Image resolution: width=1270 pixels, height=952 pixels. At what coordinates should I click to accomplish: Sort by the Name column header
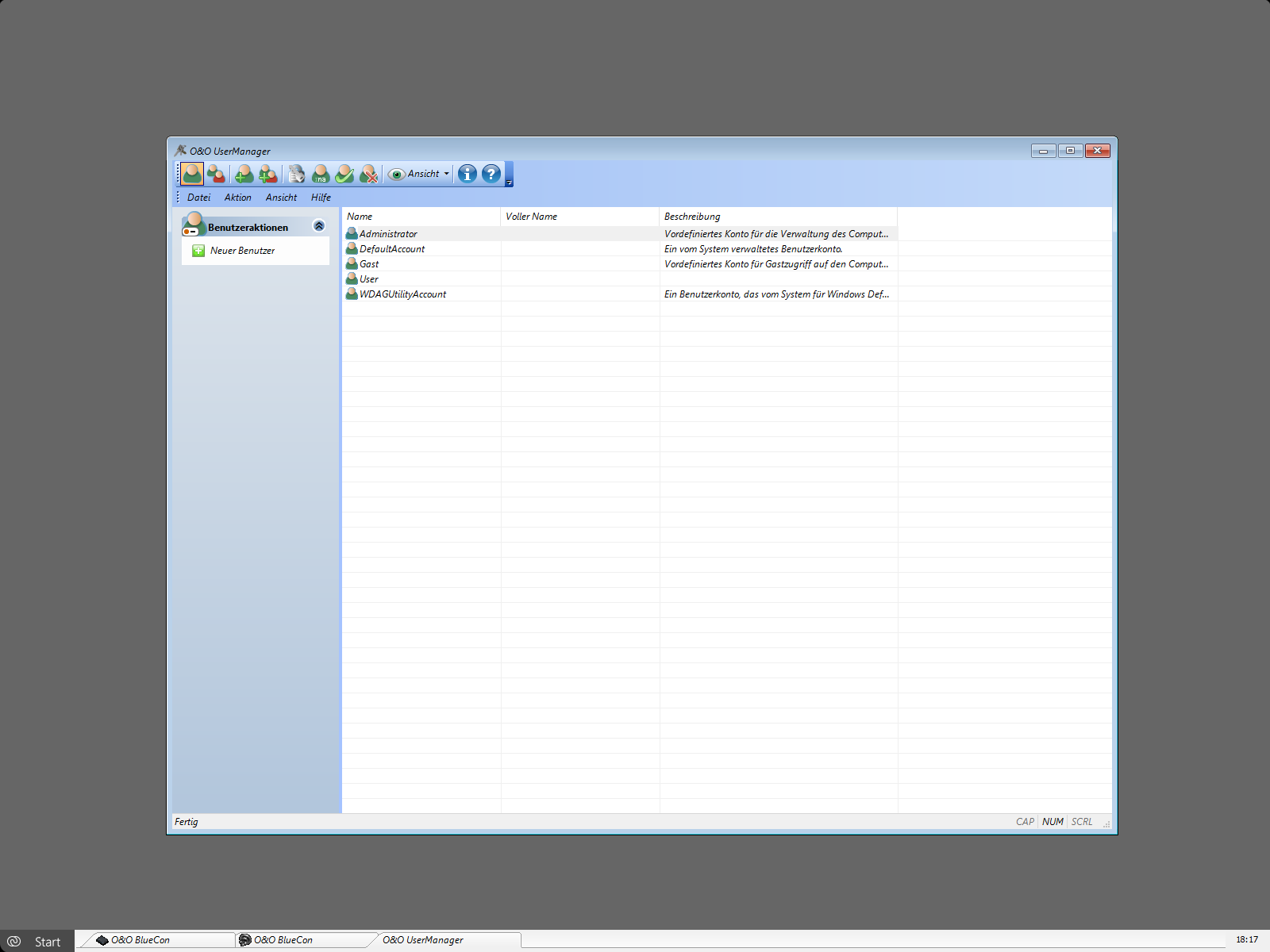click(x=421, y=217)
